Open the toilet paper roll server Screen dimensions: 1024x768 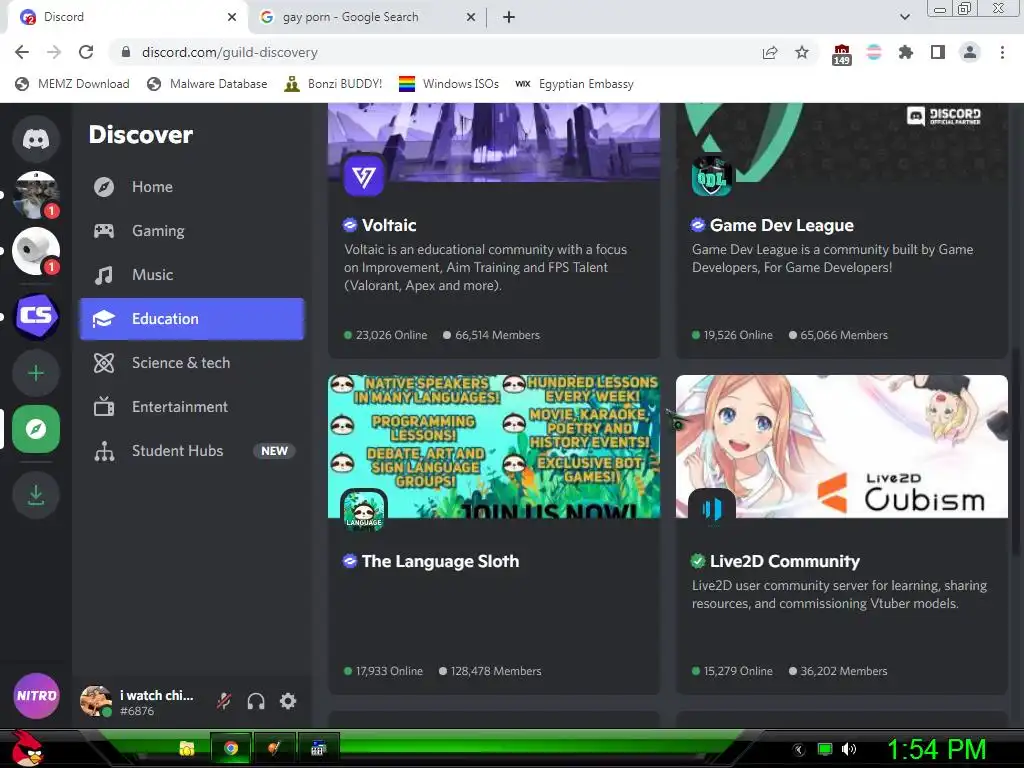point(36,251)
